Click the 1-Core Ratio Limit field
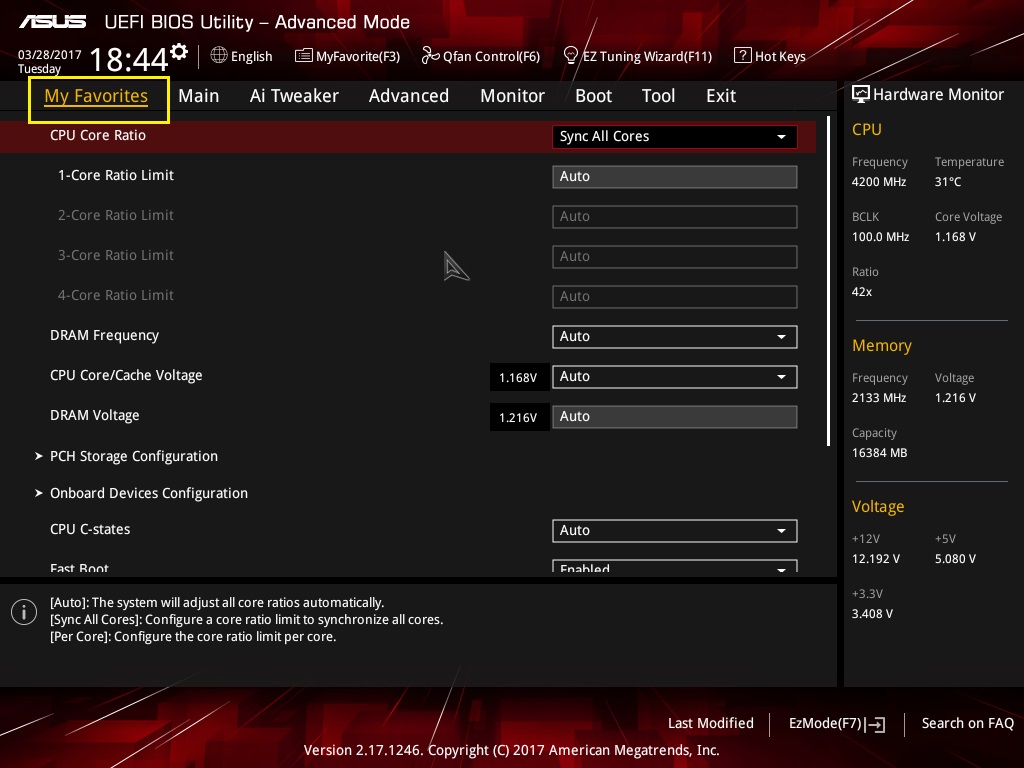The height and width of the screenshot is (768, 1024). point(675,176)
